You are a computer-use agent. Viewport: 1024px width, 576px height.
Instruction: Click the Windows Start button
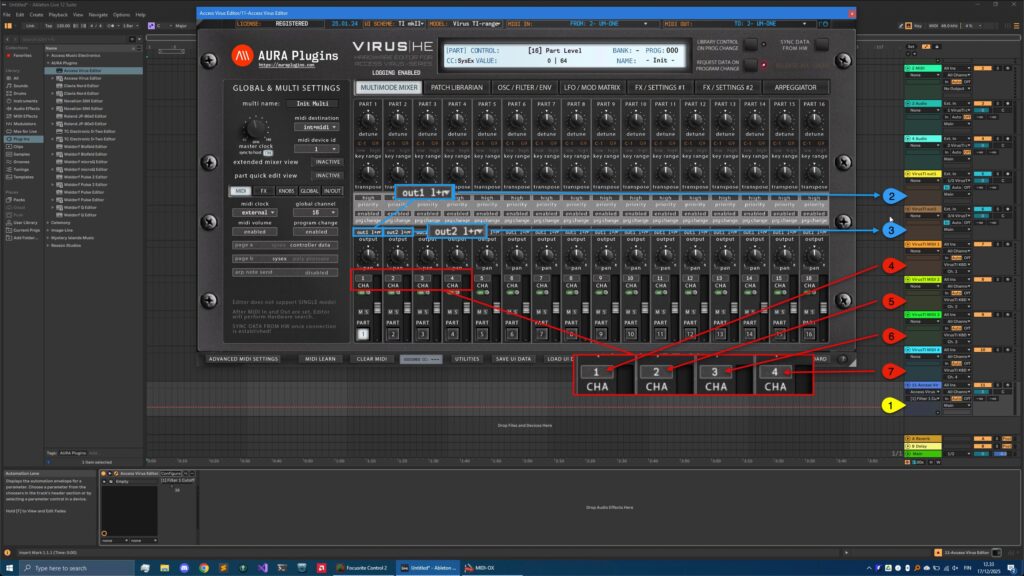[x=12, y=568]
